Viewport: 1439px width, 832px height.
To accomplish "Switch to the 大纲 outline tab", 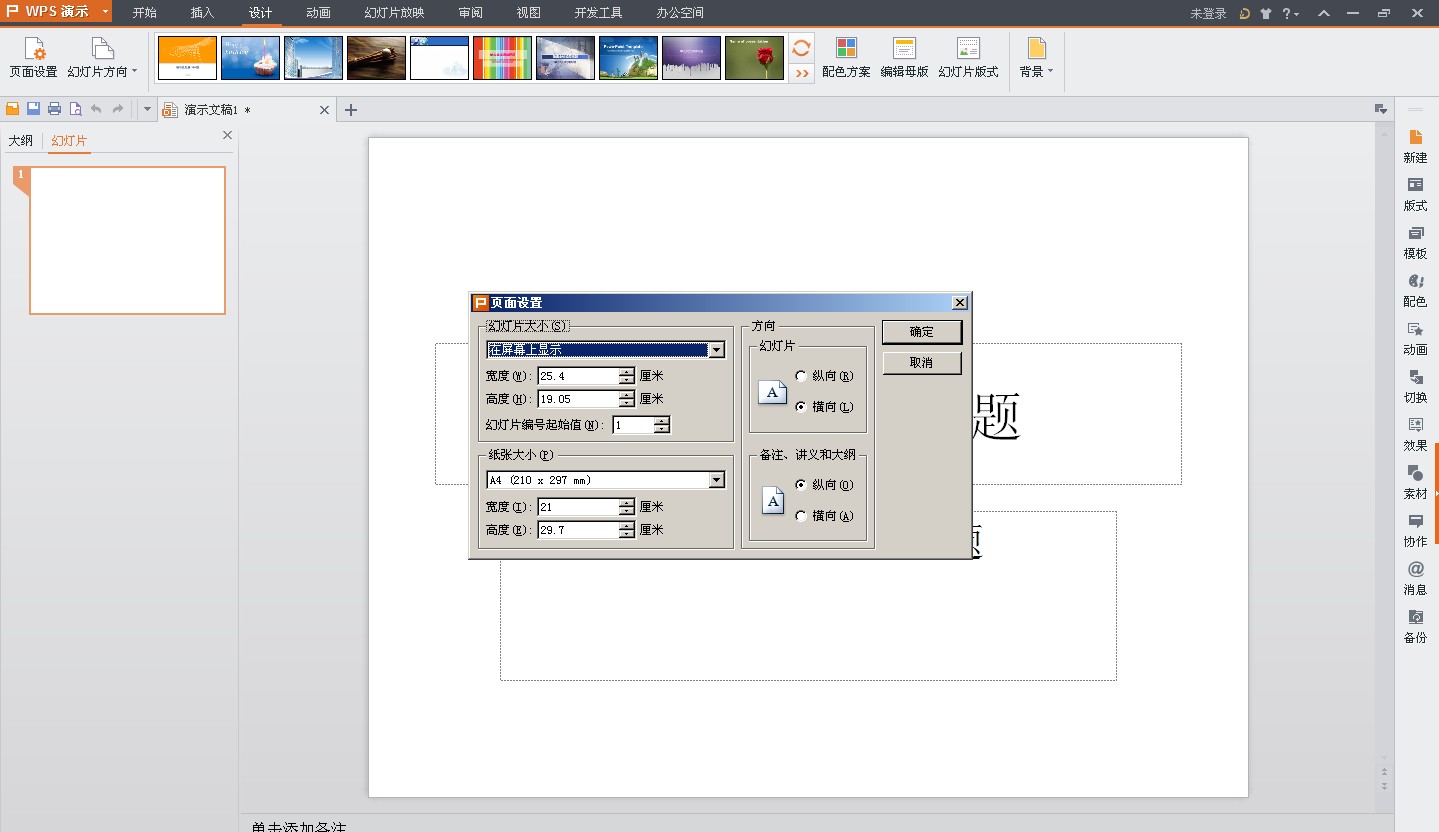I will click(21, 141).
